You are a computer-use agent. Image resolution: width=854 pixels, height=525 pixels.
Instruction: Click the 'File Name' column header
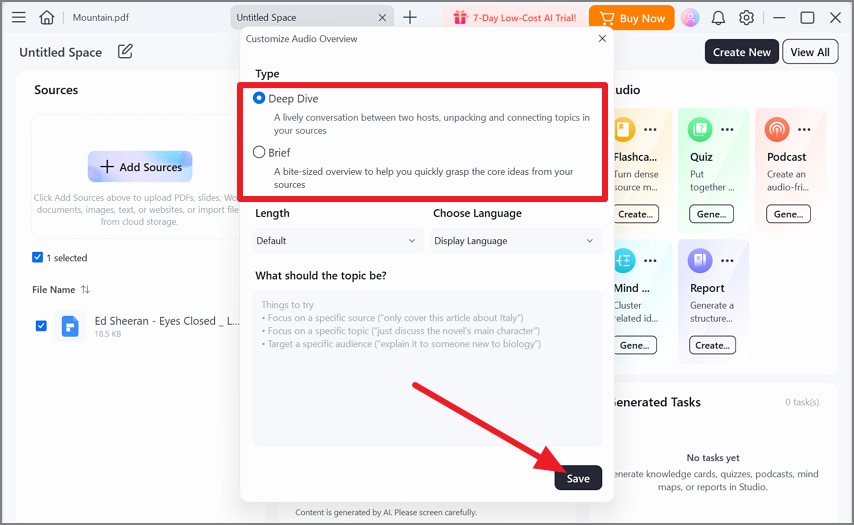[53, 290]
